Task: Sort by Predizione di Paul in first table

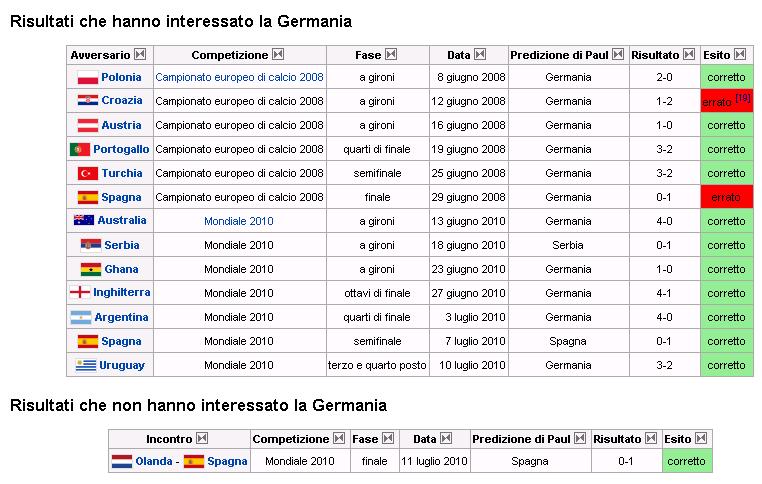Action: tap(618, 54)
